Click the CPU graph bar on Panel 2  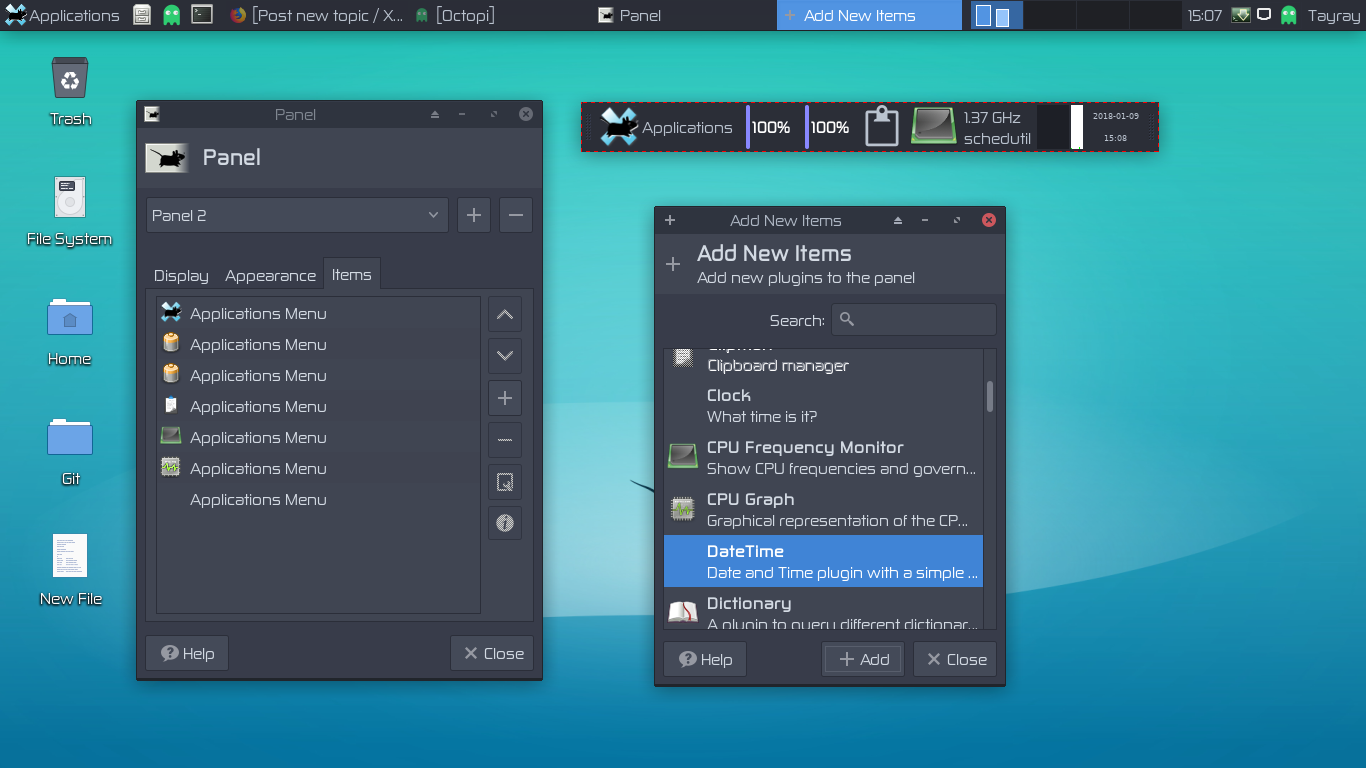(x=1061, y=127)
